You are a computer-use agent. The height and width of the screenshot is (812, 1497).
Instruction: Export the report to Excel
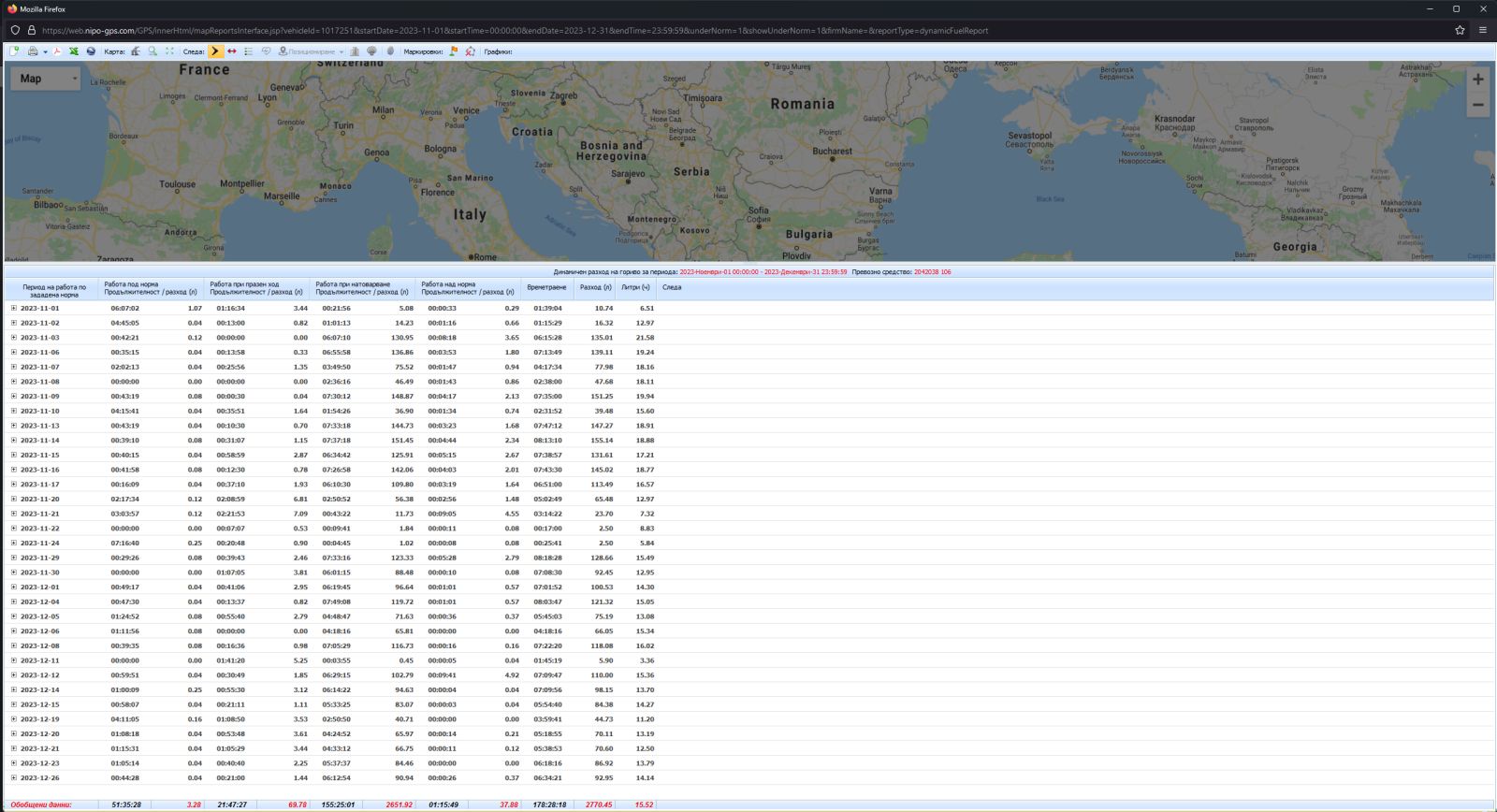pos(74,51)
